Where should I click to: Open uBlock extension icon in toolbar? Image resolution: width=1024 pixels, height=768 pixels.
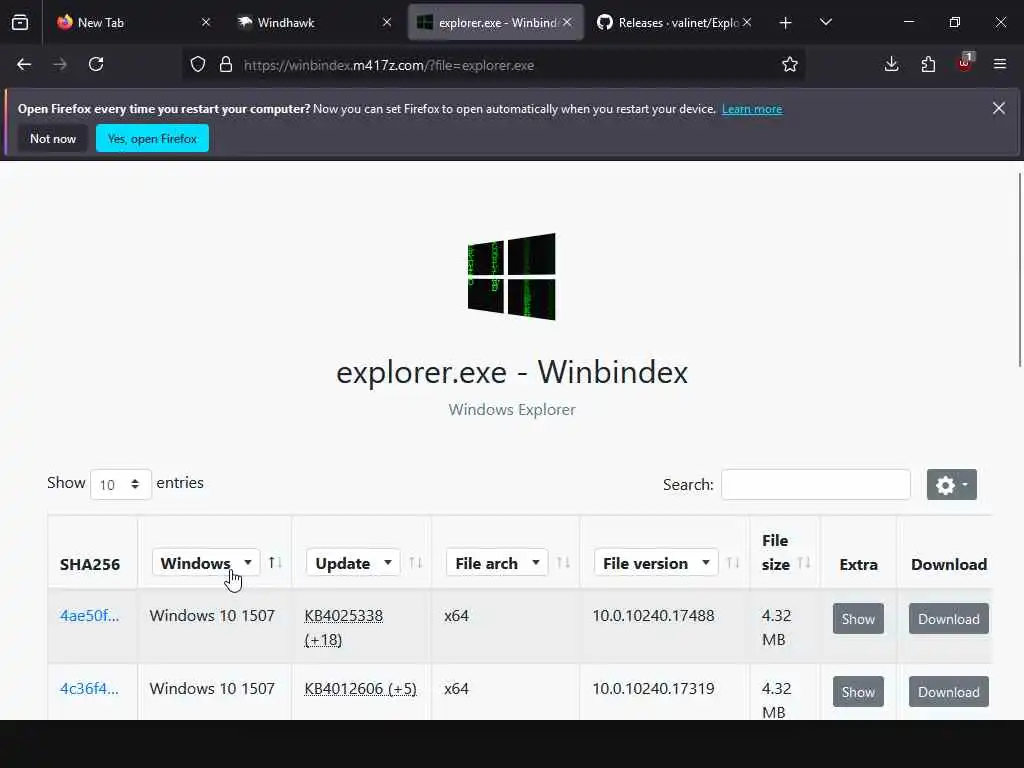tap(965, 63)
